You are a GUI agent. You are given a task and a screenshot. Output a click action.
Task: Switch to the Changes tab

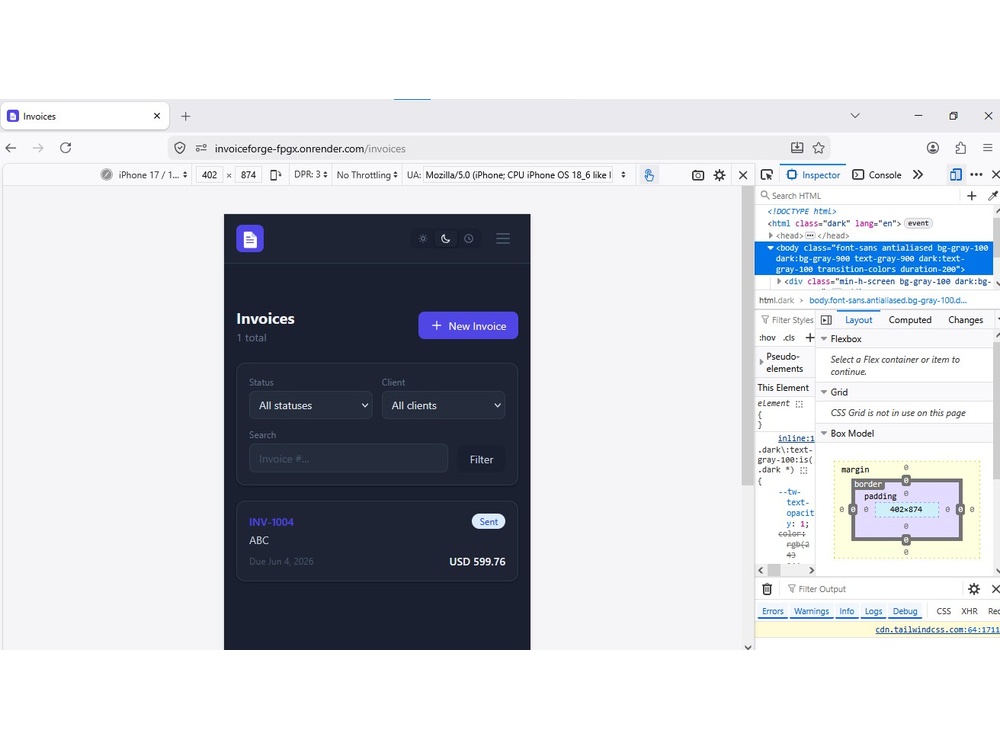pyautogui.click(x=966, y=320)
